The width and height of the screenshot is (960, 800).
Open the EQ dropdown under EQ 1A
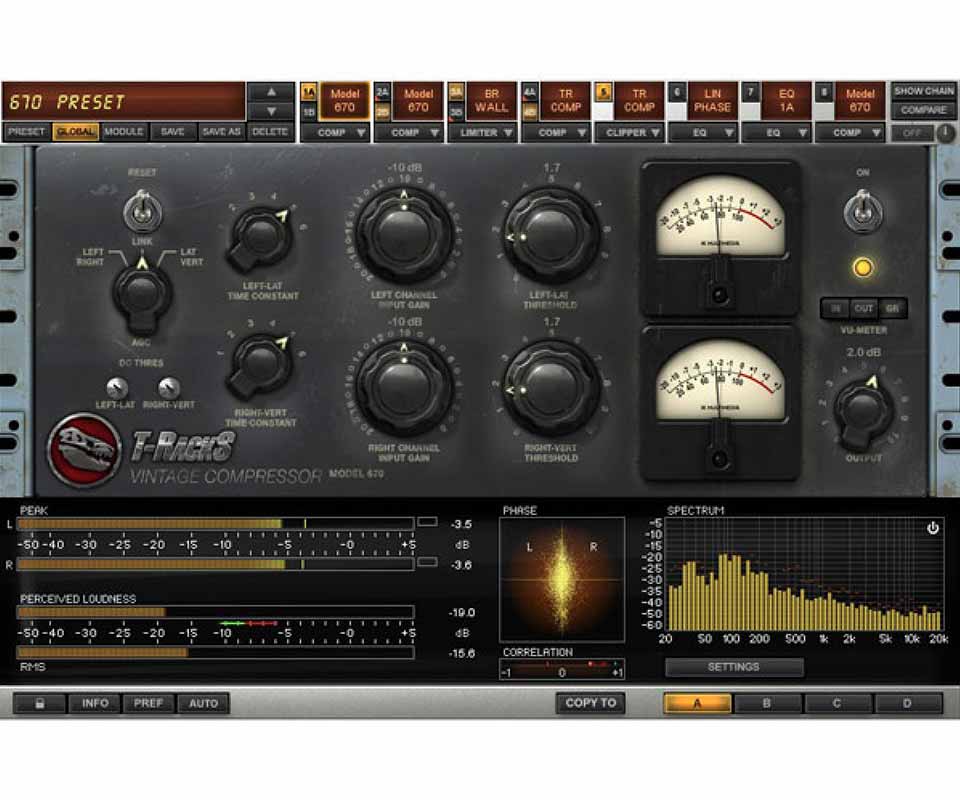coord(778,132)
